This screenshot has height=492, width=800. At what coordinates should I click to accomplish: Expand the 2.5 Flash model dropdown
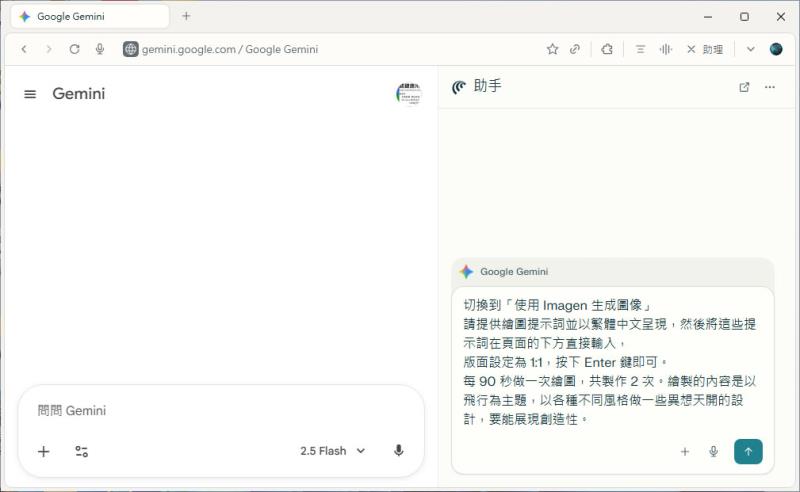pos(333,451)
